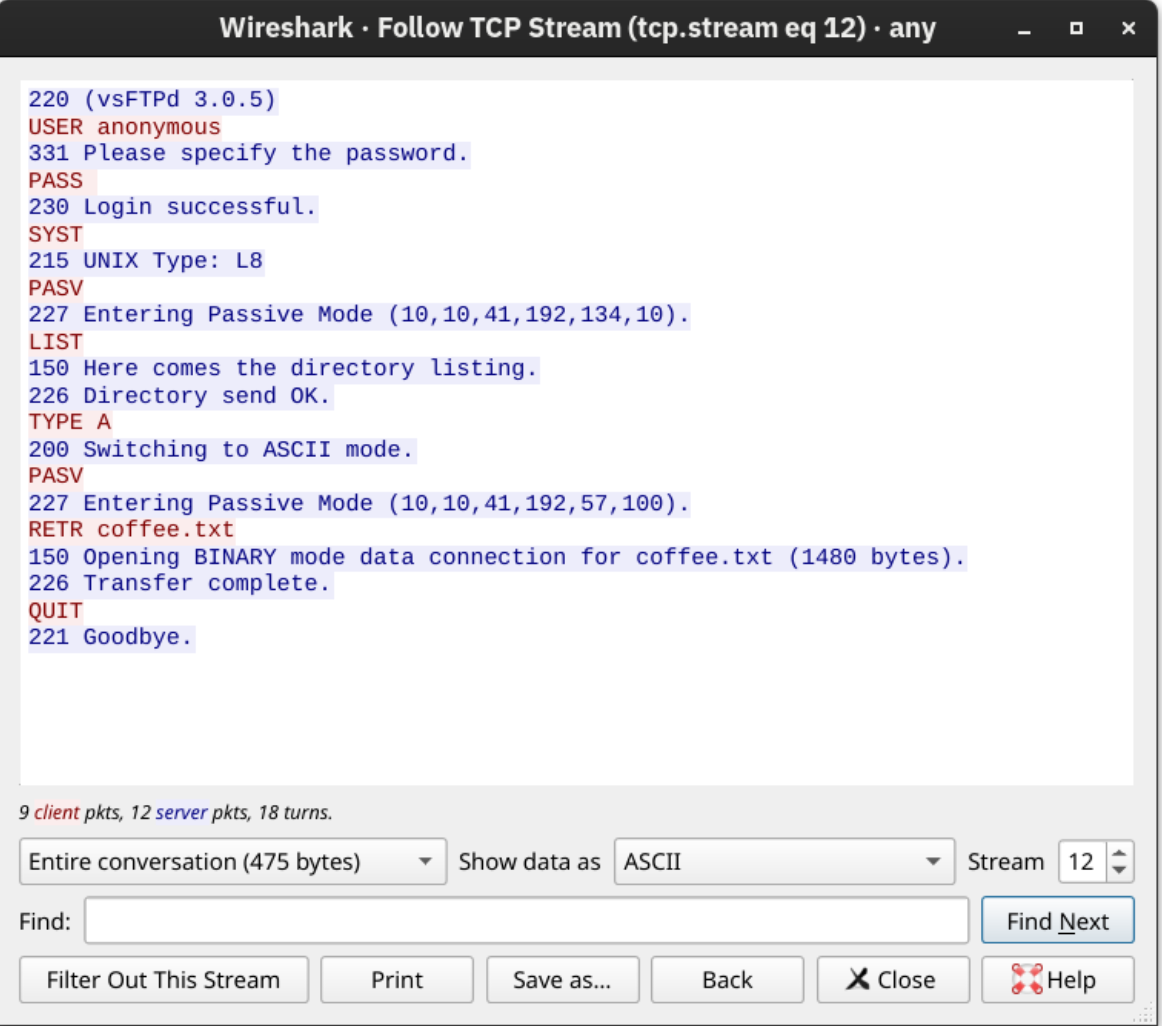Click the help lifebuoy icon
Screen dimensions: 1162x1026
pyautogui.click(x=1026, y=979)
